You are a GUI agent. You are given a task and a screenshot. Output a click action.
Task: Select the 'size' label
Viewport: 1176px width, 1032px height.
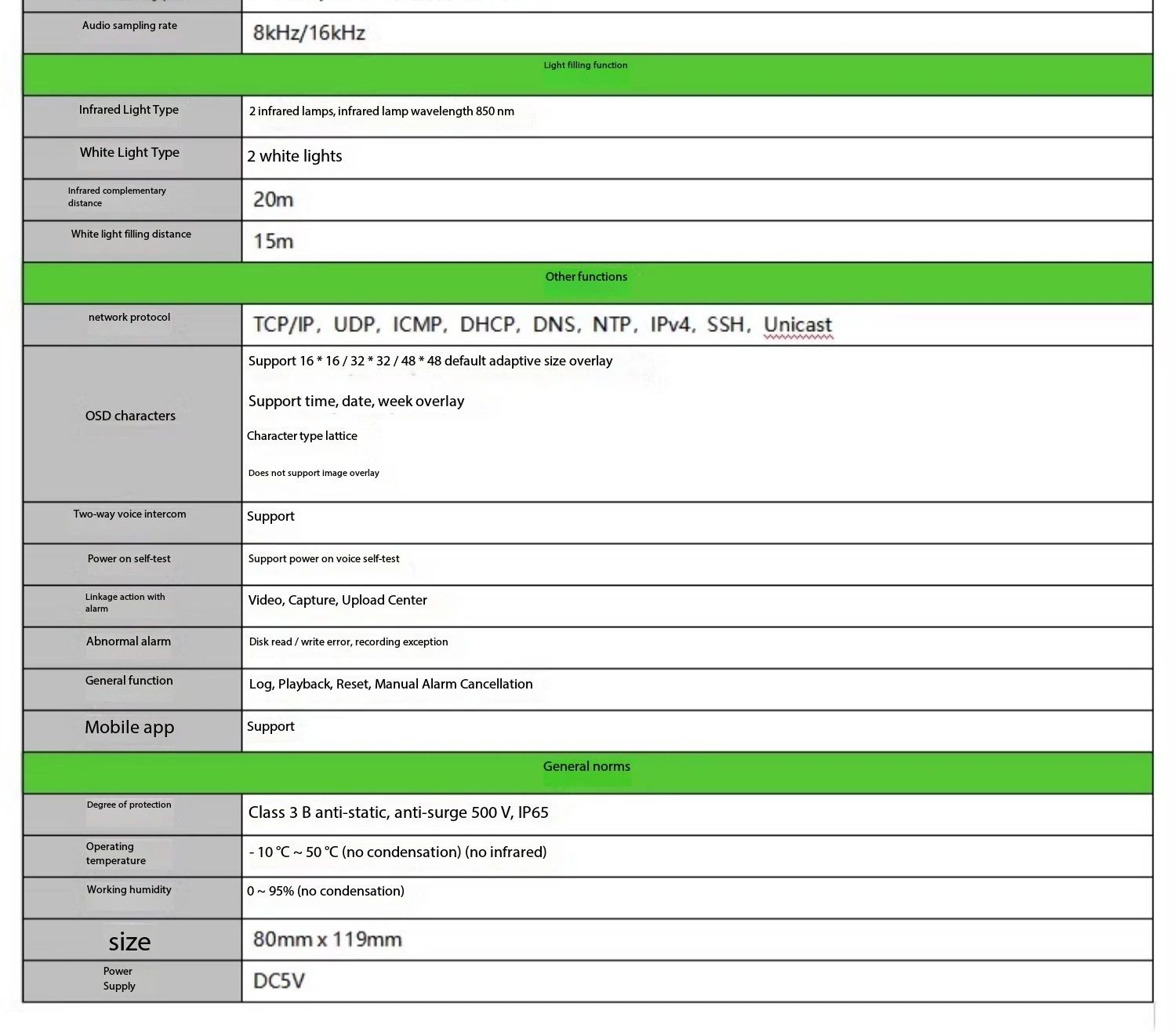click(x=129, y=942)
